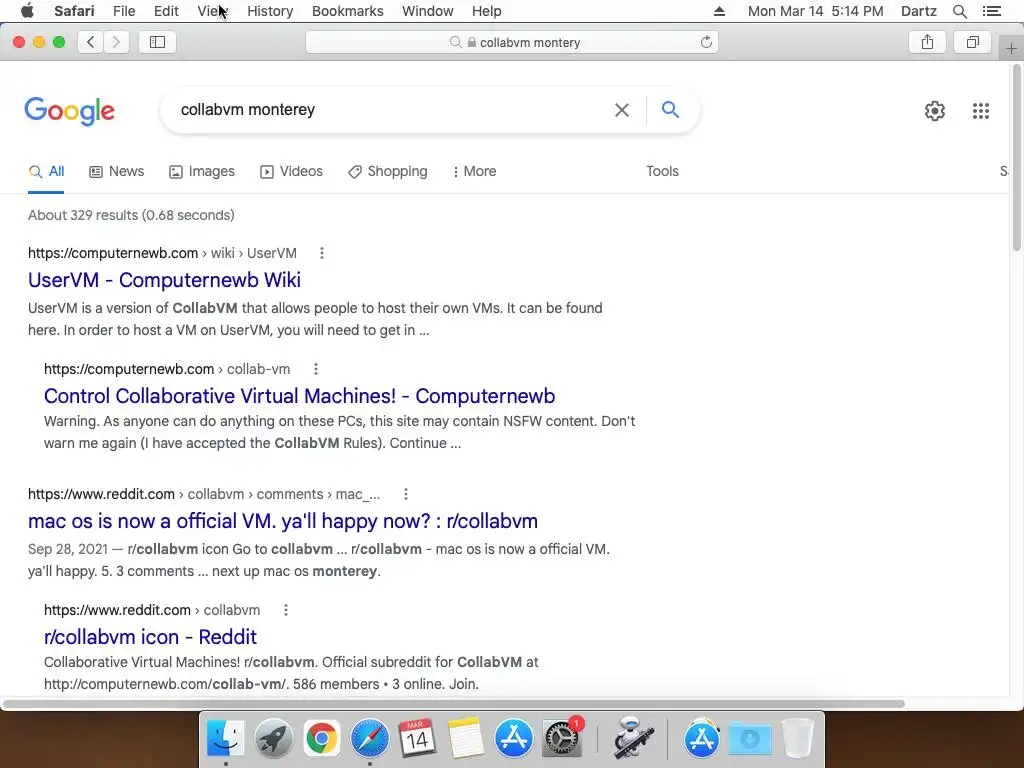Open Google quick settings gear
This screenshot has width=1024, height=768.
click(935, 110)
